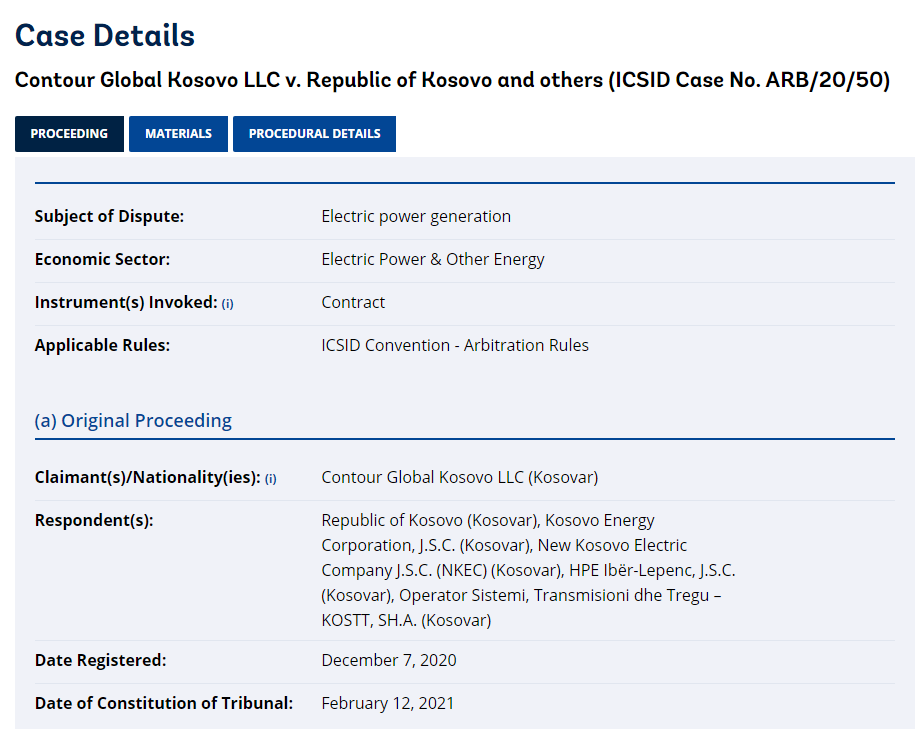Select the Contract value
Image resolution: width=921 pixels, height=729 pixels.
[353, 302]
